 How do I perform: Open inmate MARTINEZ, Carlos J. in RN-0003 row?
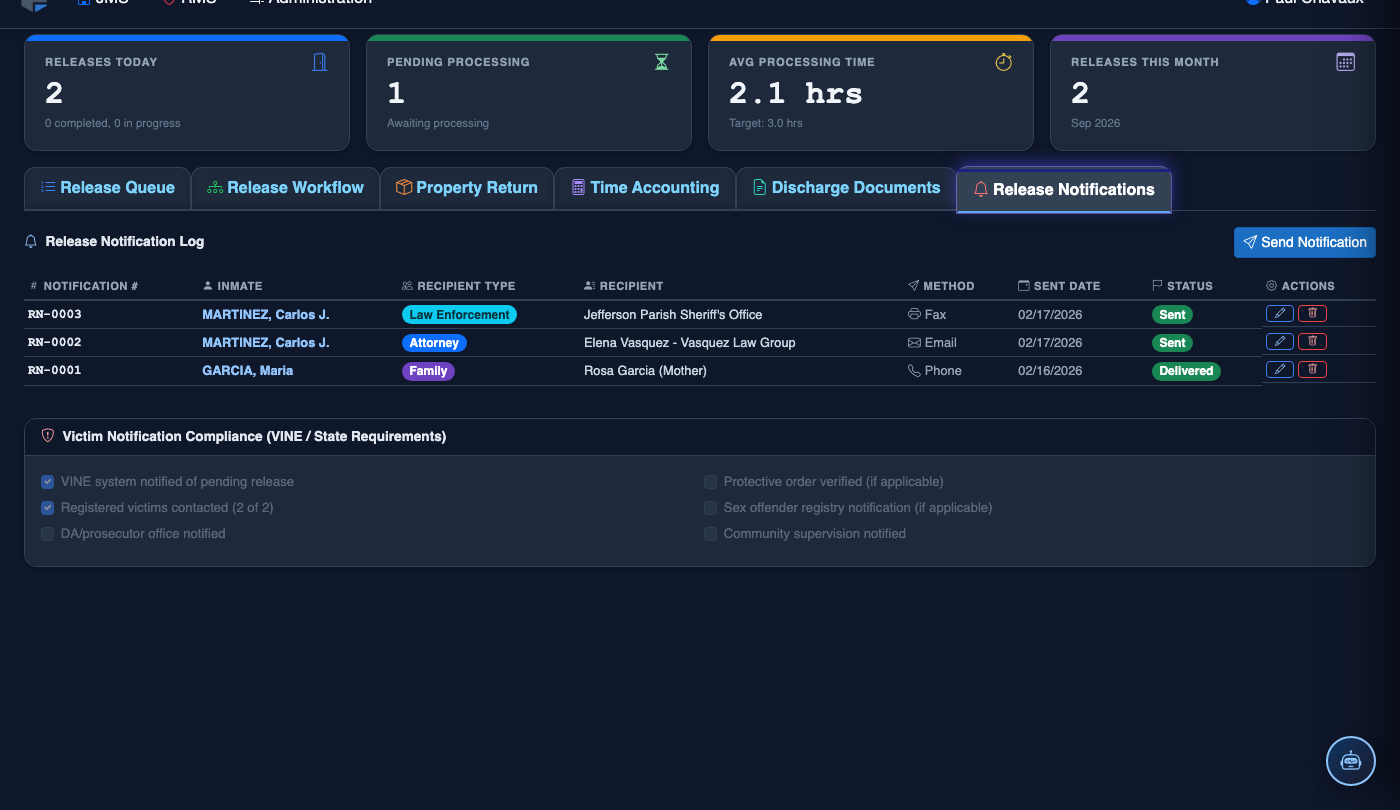pos(266,314)
